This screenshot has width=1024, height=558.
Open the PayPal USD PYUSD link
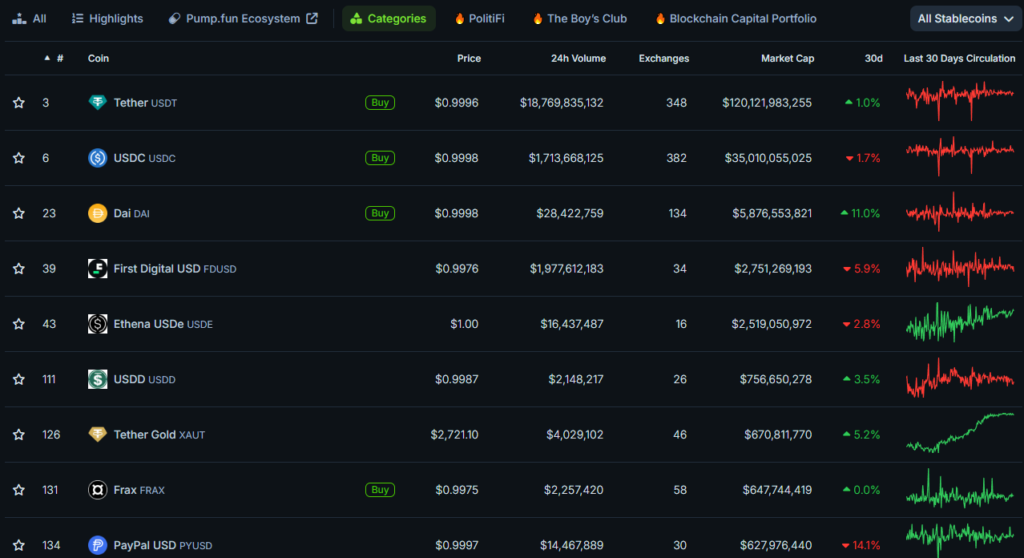pos(163,545)
